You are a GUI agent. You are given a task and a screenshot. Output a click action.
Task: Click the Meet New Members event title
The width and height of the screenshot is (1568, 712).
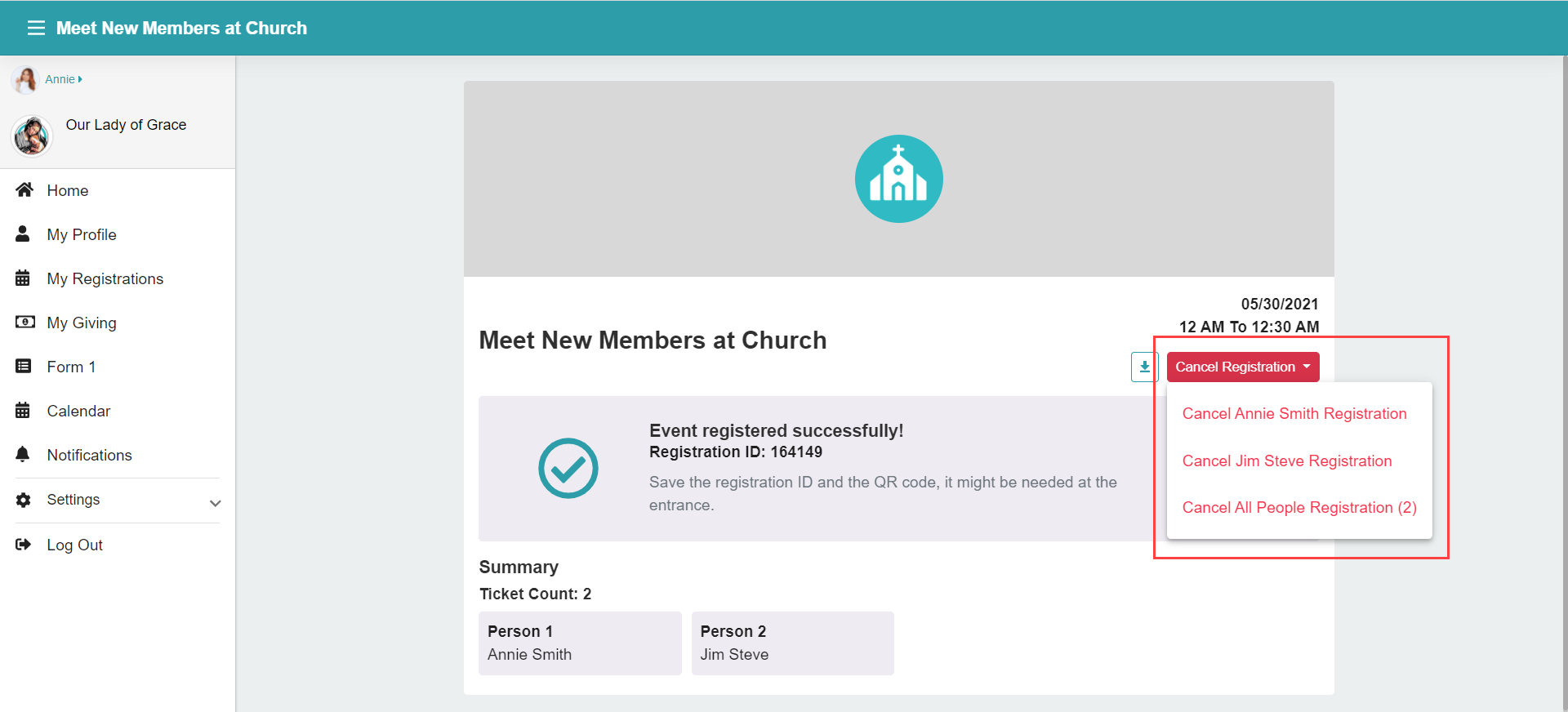click(653, 340)
